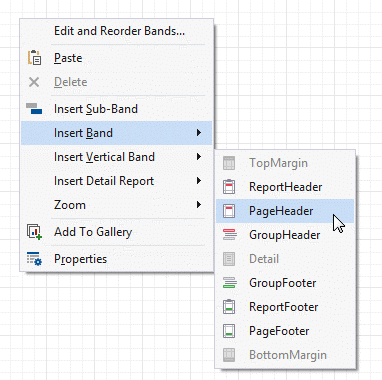
Task: Select the Insert Band menu entry
Action: 116,133
